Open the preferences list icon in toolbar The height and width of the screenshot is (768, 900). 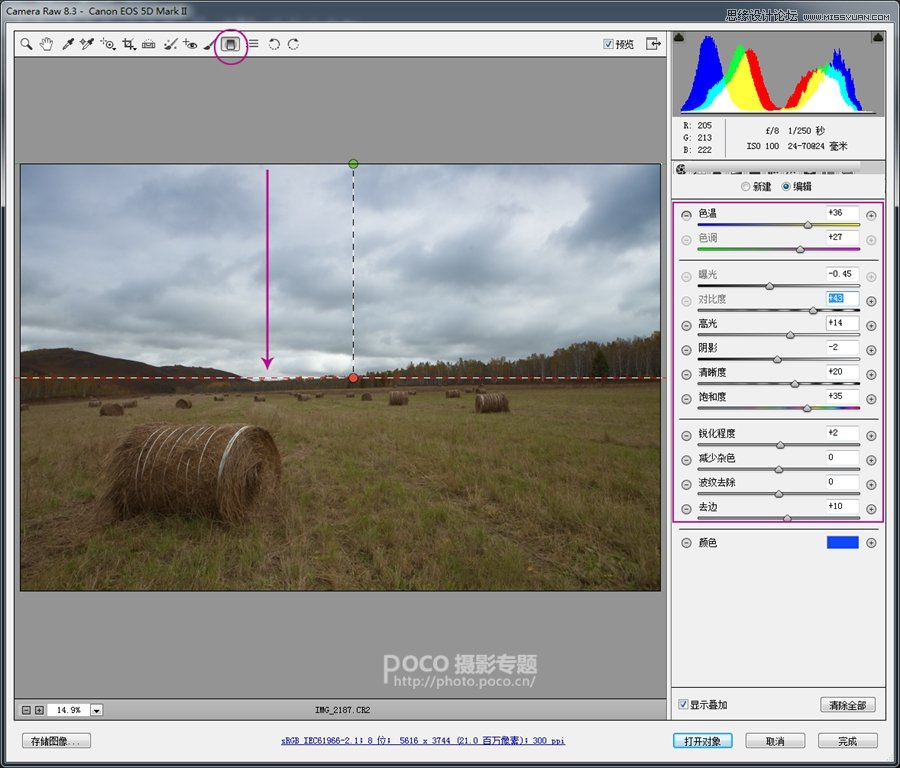click(253, 44)
